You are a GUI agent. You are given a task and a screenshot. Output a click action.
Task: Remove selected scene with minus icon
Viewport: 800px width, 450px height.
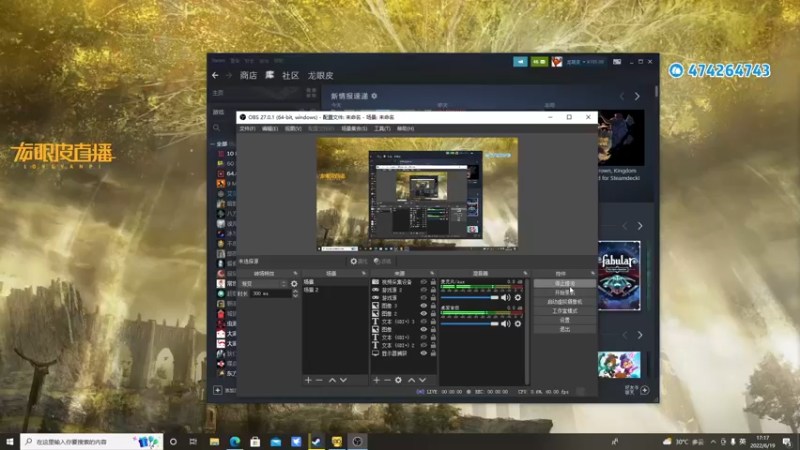coord(319,380)
